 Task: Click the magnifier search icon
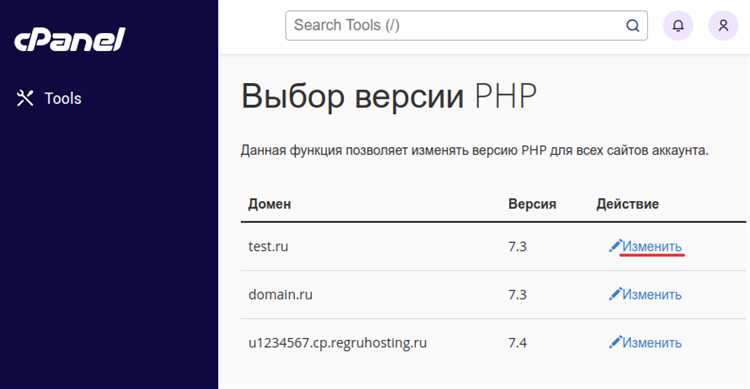[x=632, y=25]
